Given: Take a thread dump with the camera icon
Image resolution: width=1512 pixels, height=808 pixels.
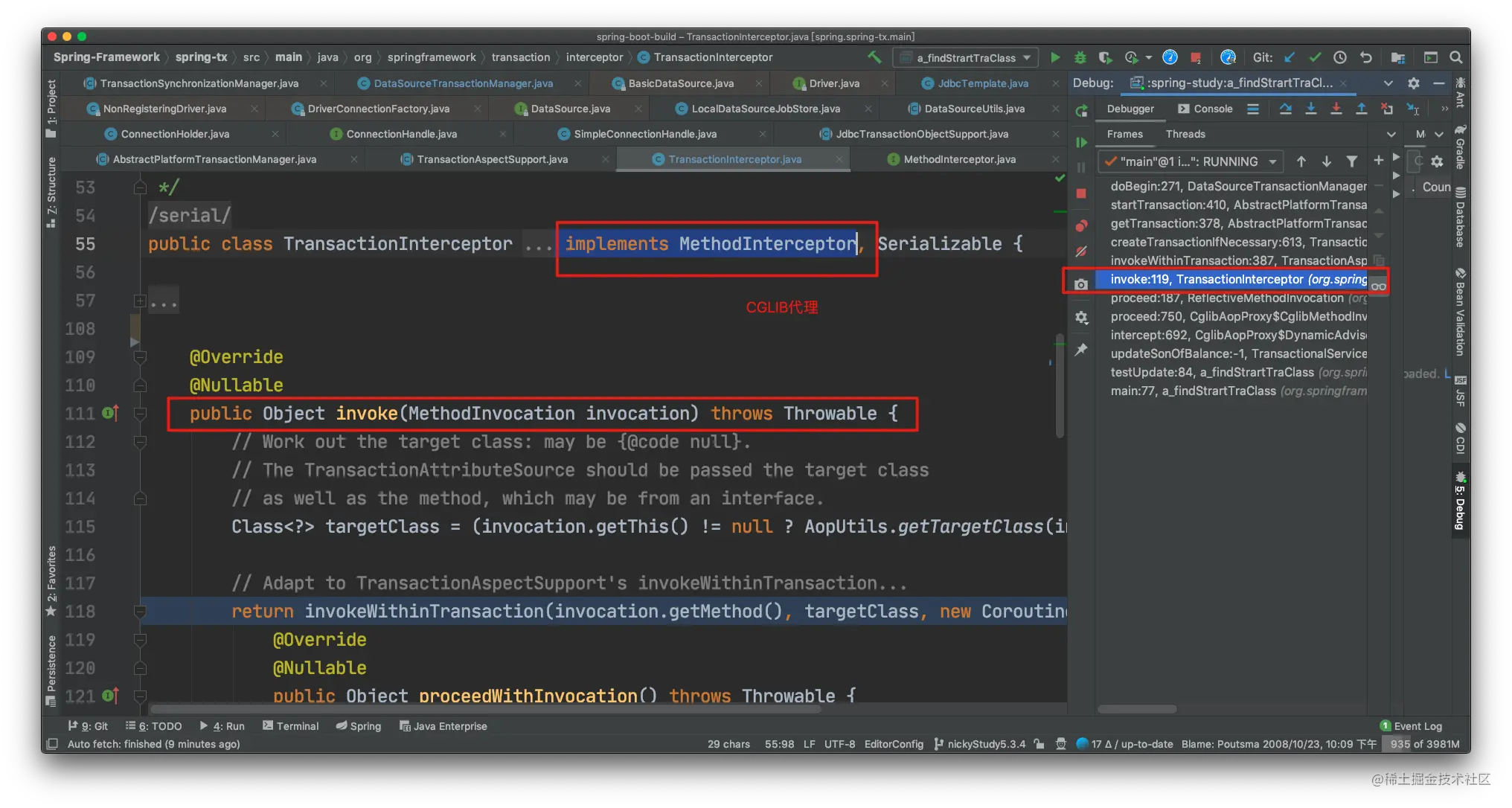Looking at the screenshot, I should tap(1081, 284).
